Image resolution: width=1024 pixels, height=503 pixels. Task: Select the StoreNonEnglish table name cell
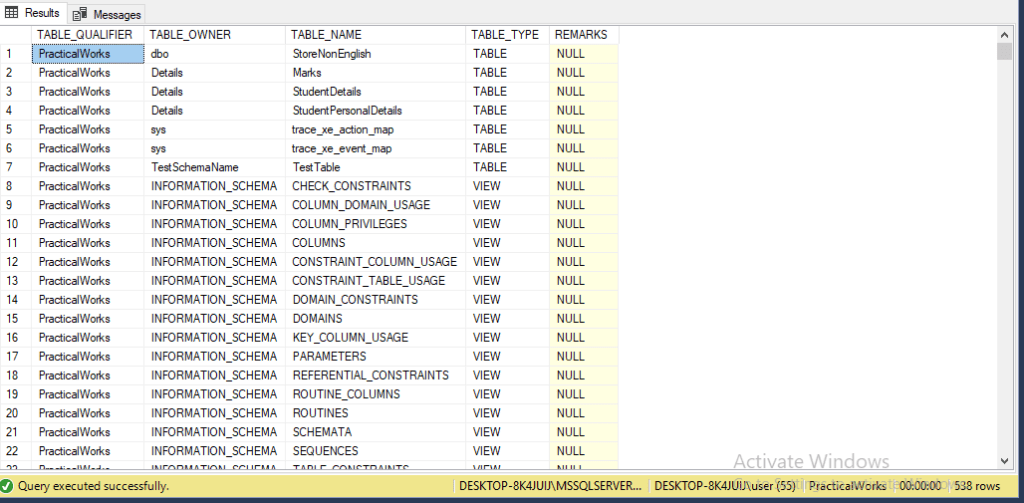tap(331, 53)
